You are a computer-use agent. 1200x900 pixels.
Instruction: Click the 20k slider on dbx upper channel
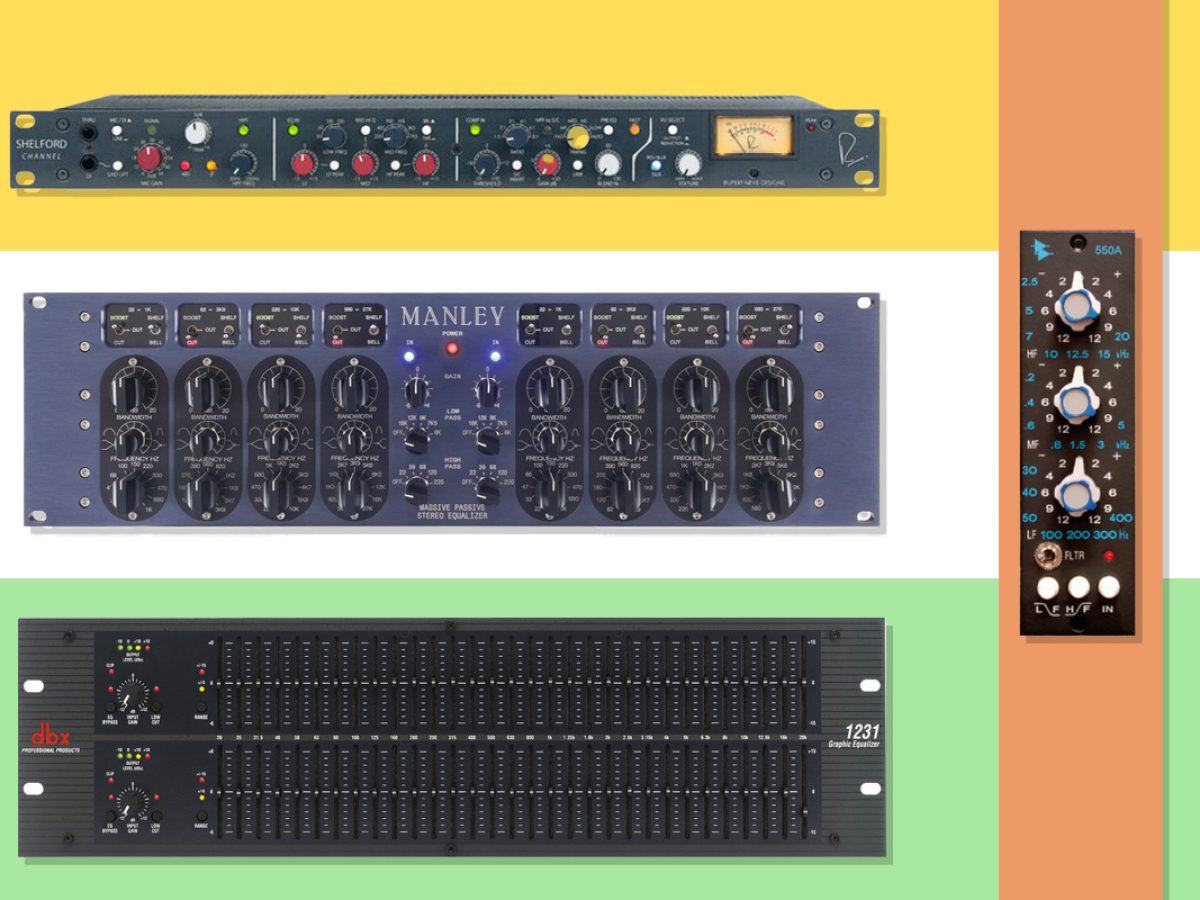tap(806, 683)
